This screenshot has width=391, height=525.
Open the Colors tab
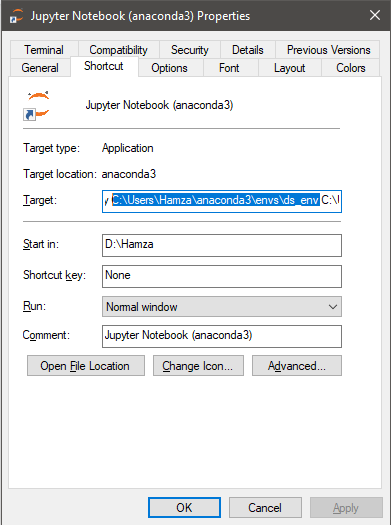[350, 68]
